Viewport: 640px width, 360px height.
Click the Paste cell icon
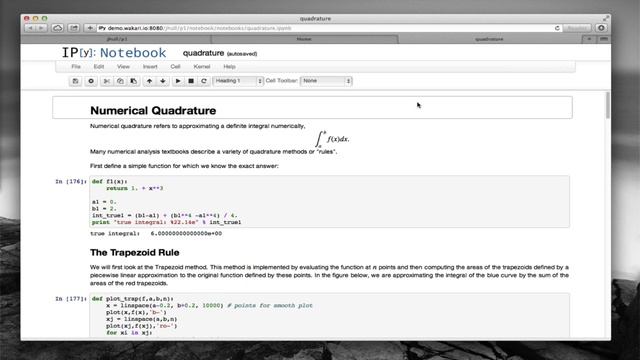133,81
